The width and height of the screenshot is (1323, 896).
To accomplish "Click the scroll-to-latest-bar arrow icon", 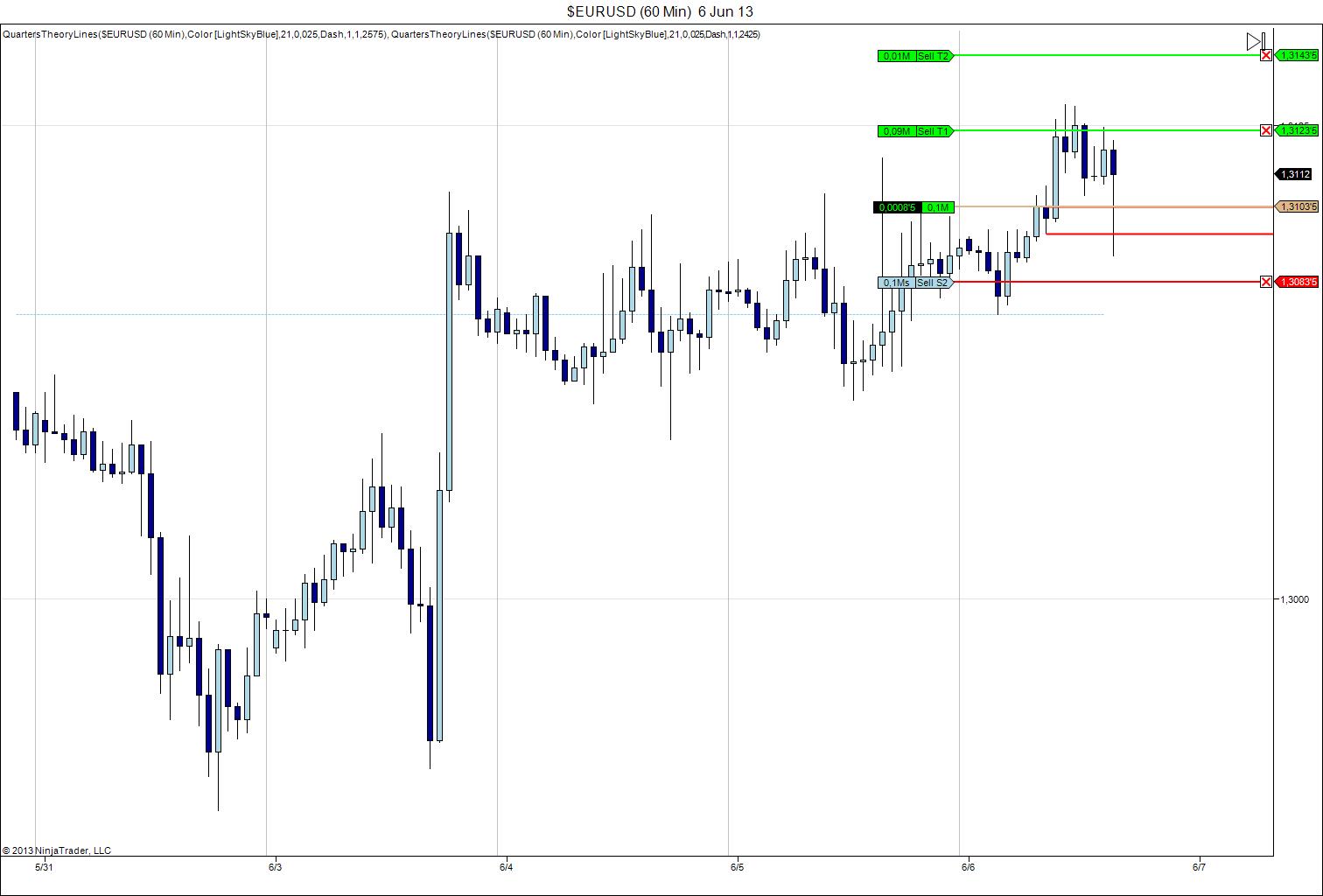I will (x=1256, y=41).
